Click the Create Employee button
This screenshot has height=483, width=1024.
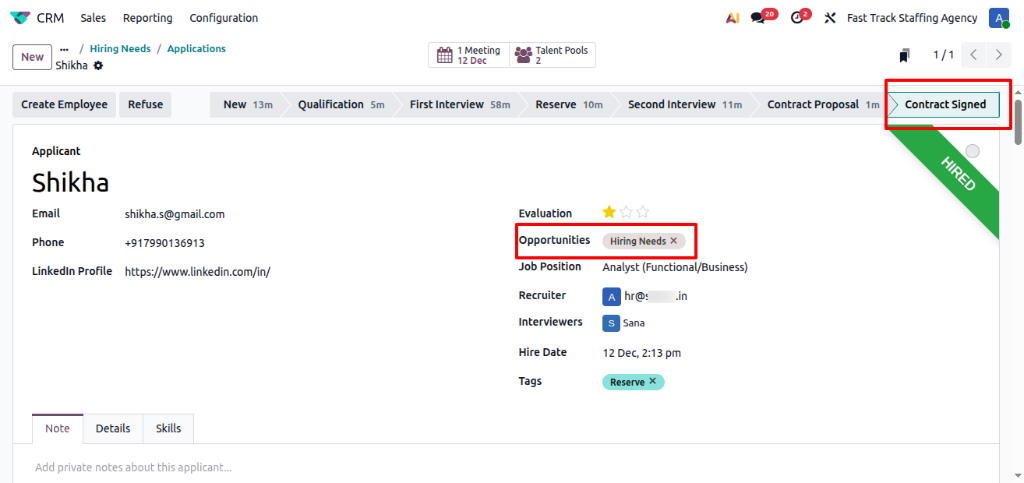pos(64,105)
